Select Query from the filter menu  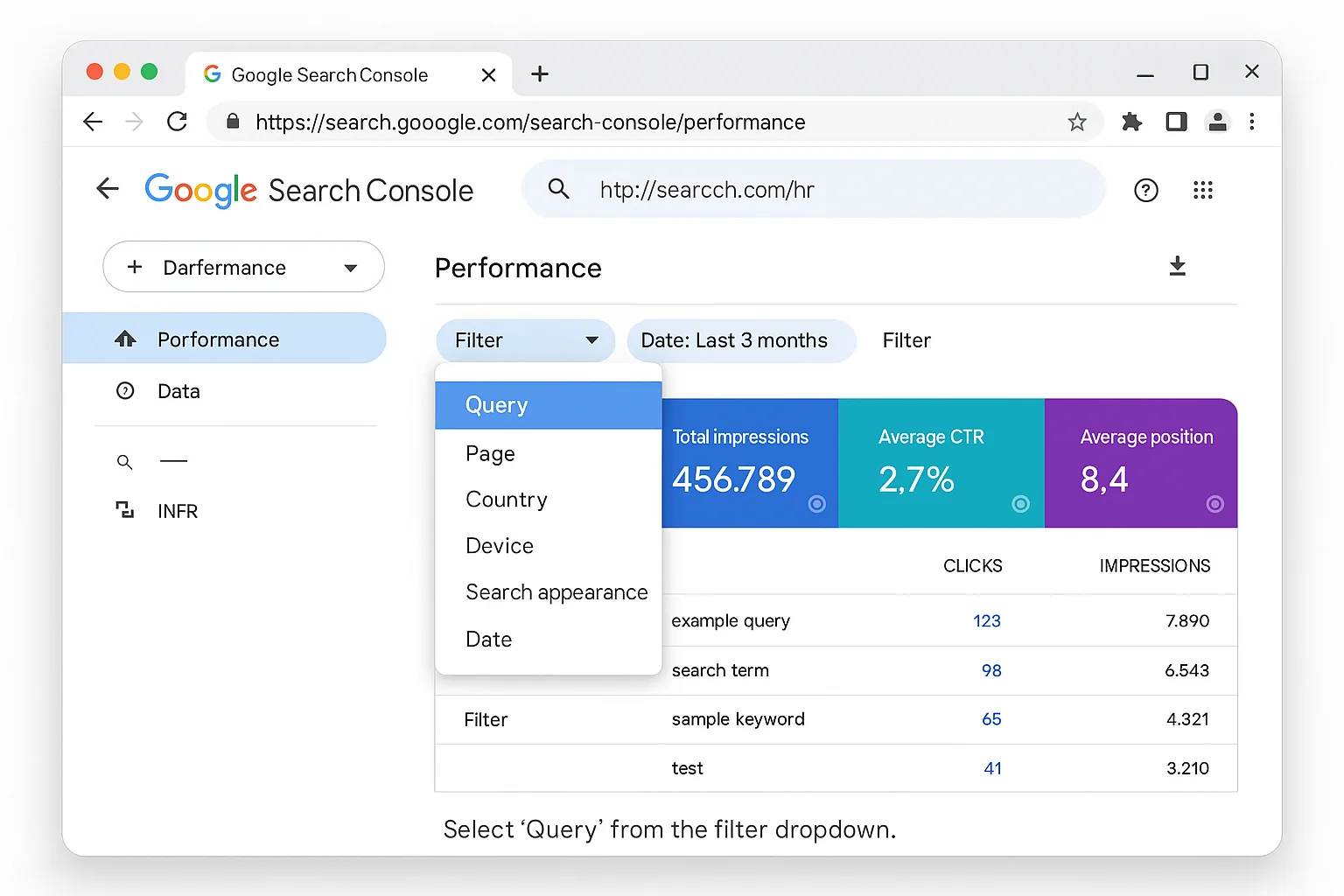496,404
